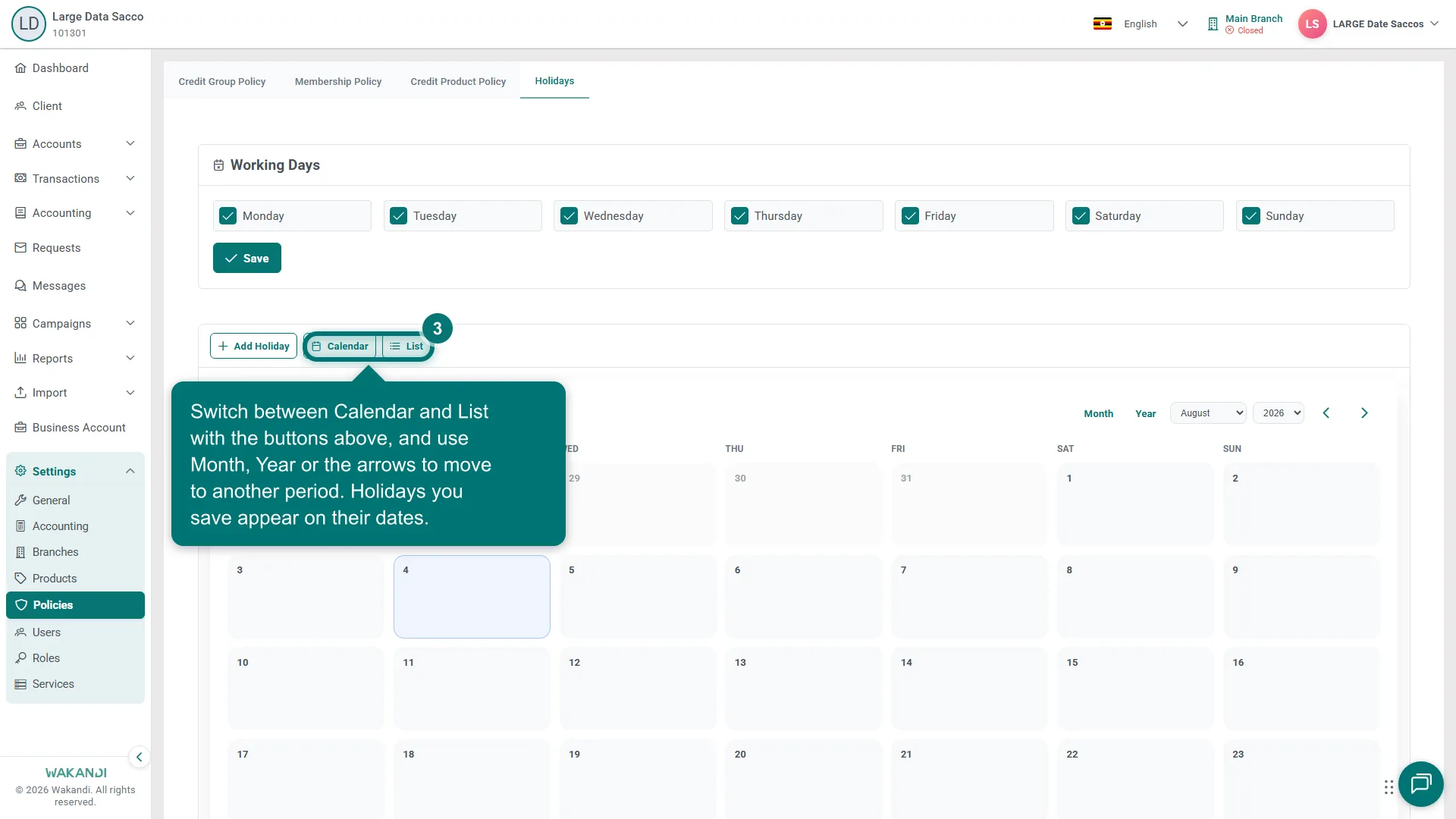Uncheck the Sunday working day
Viewport: 1456px width, 819px height.
click(x=1251, y=216)
